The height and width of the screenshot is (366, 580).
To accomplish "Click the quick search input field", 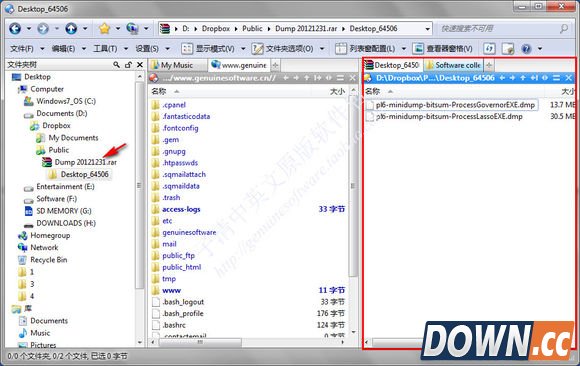I will click(499, 28).
